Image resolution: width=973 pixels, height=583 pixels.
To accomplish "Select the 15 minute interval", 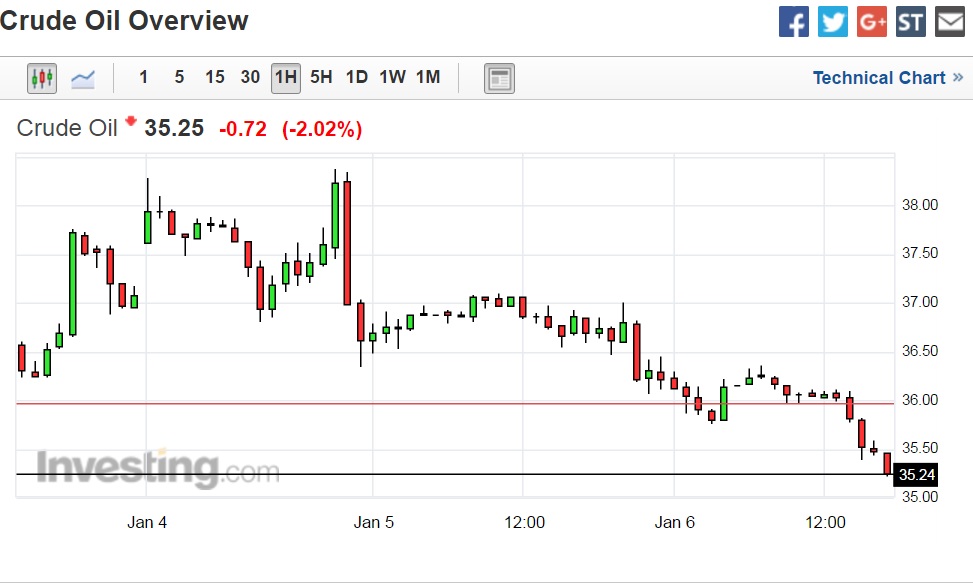I will pyautogui.click(x=215, y=77).
